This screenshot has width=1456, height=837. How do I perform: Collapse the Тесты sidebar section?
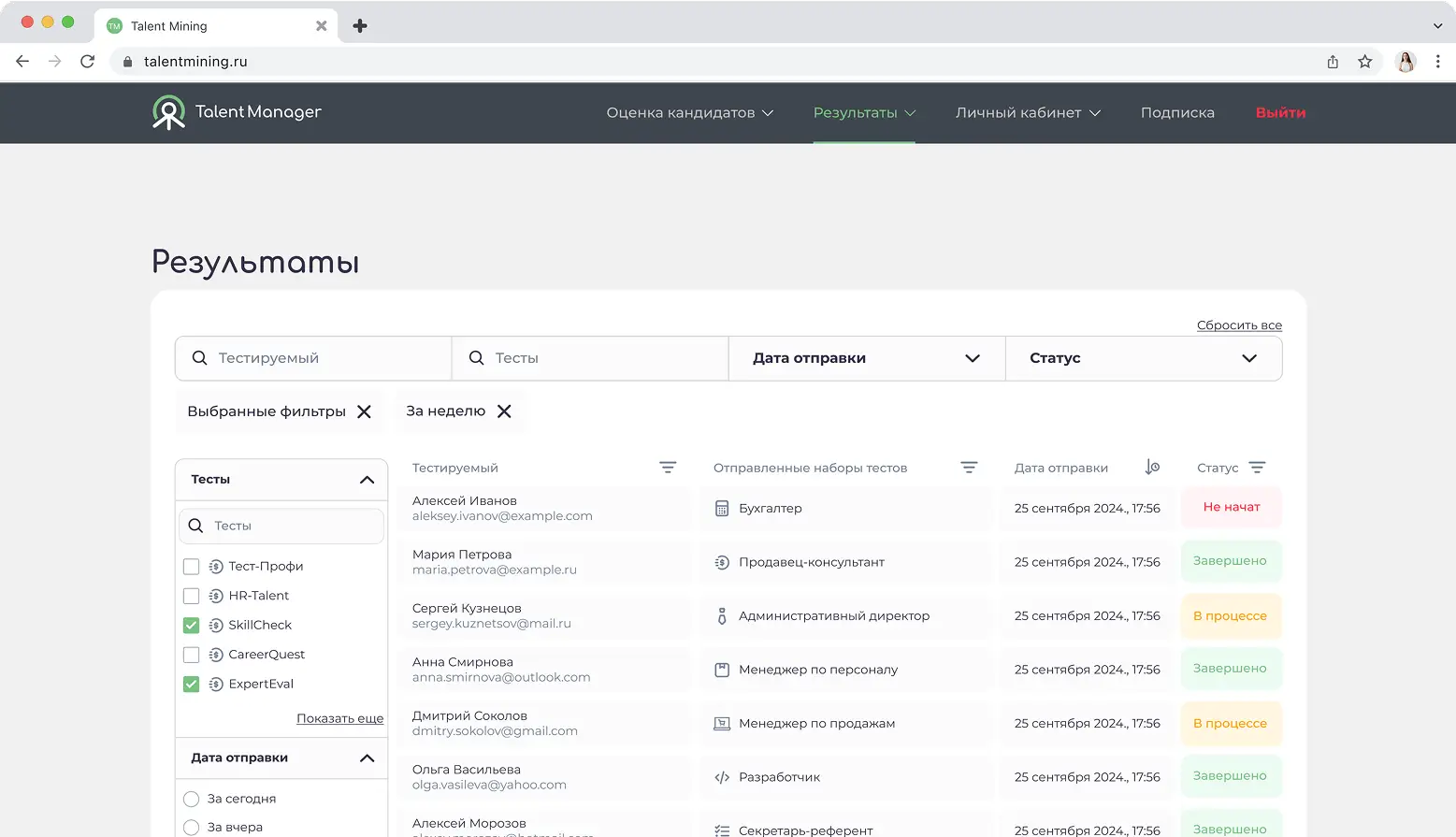(x=367, y=480)
